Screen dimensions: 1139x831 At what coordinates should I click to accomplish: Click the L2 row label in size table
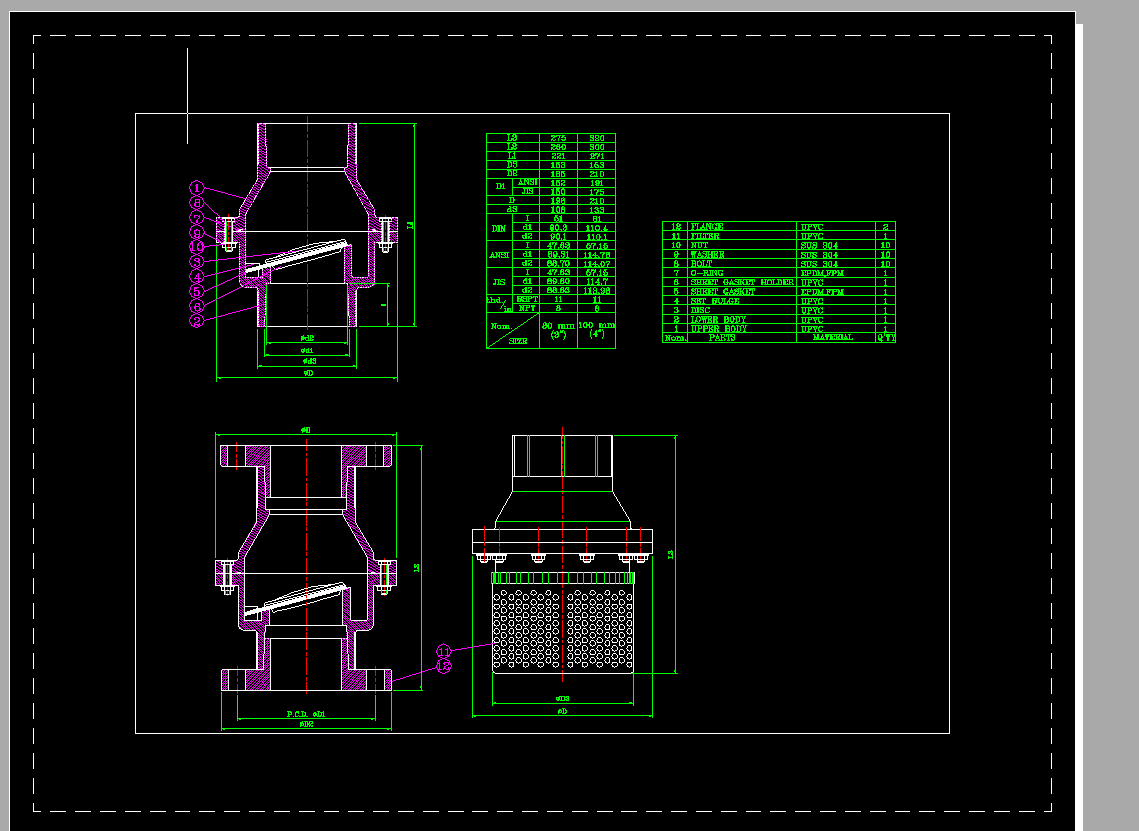512,147
